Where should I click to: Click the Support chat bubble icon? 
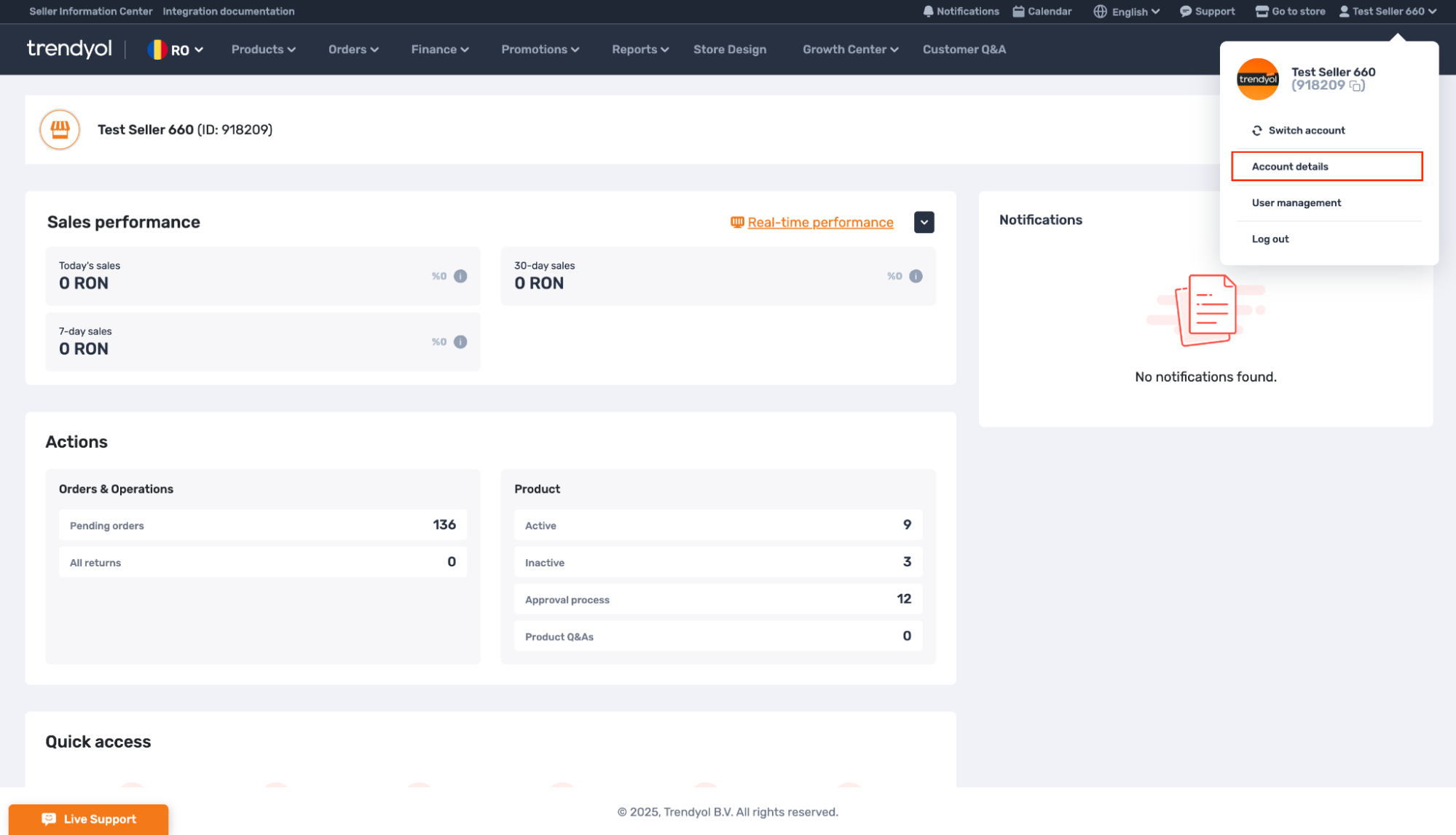1185,12
